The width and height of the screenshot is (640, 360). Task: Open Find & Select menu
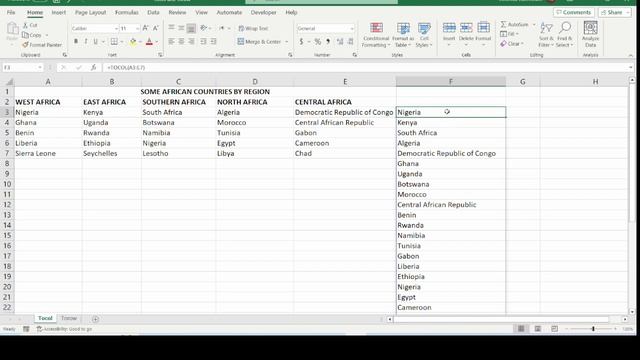564,34
